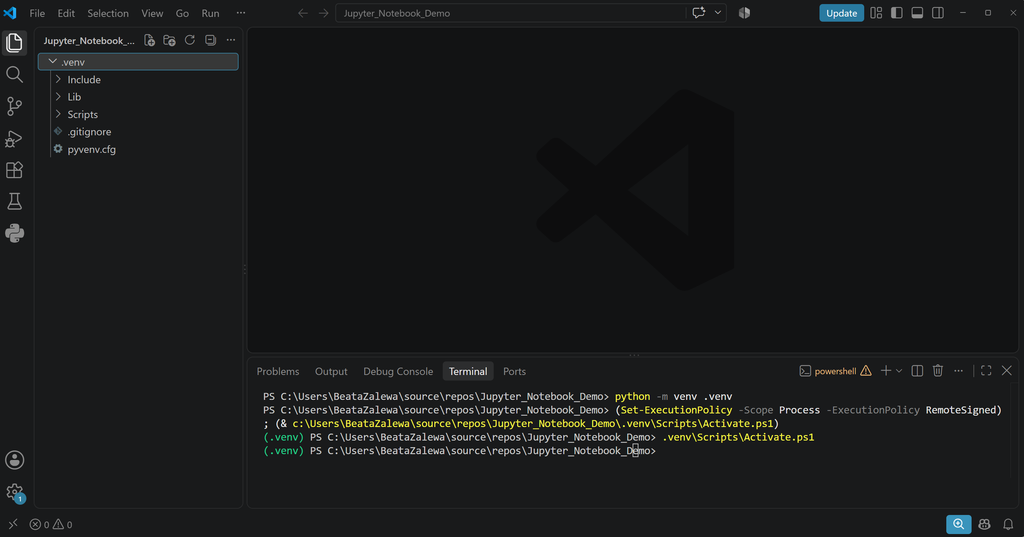The width and height of the screenshot is (1024, 537).
Task: Open the Accounts menu icon
Action: coord(14,460)
